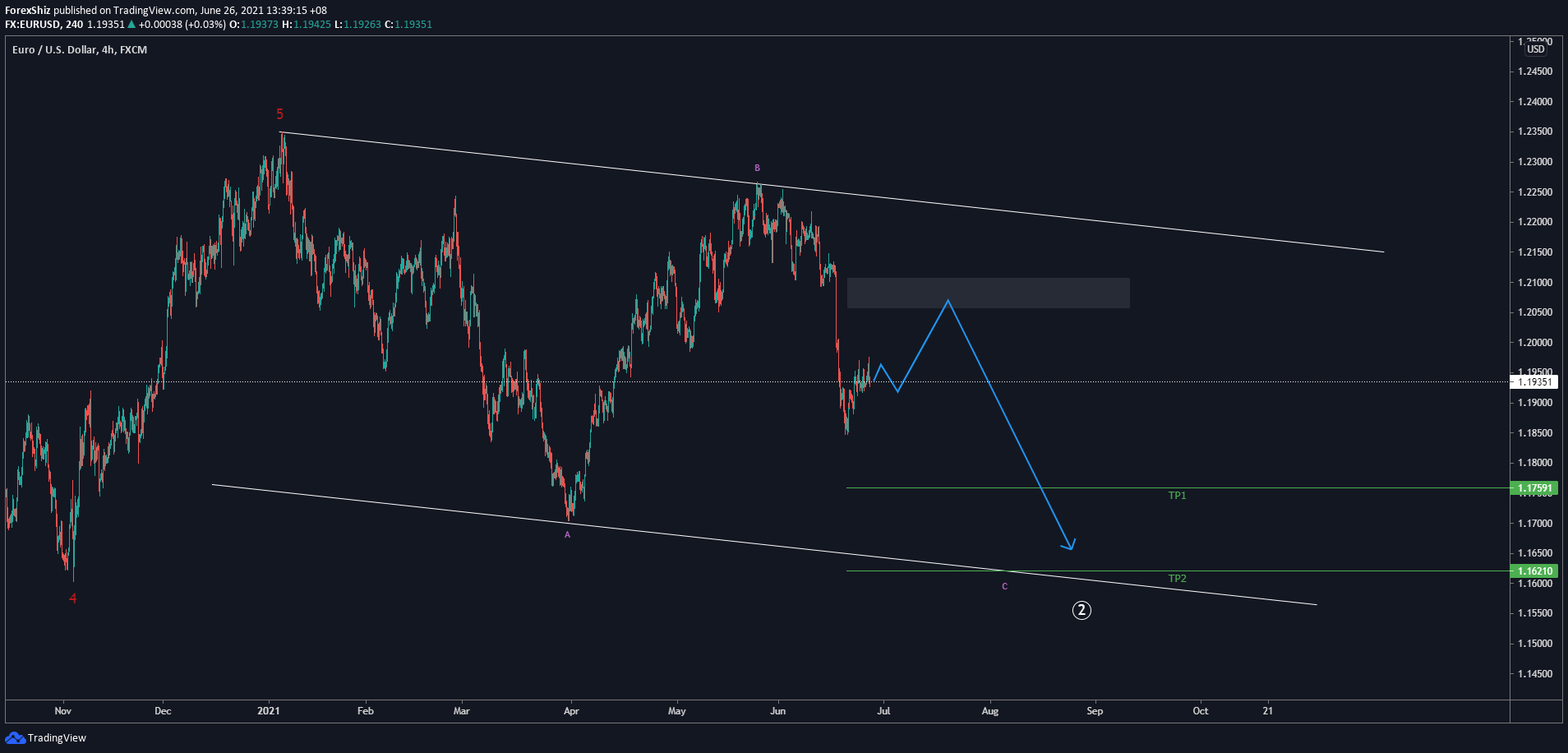Click the close value C:1.19351 in header
Image resolution: width=1568 pixels, height=753 pixels.
pyautogui.click(x=408, y=25)
